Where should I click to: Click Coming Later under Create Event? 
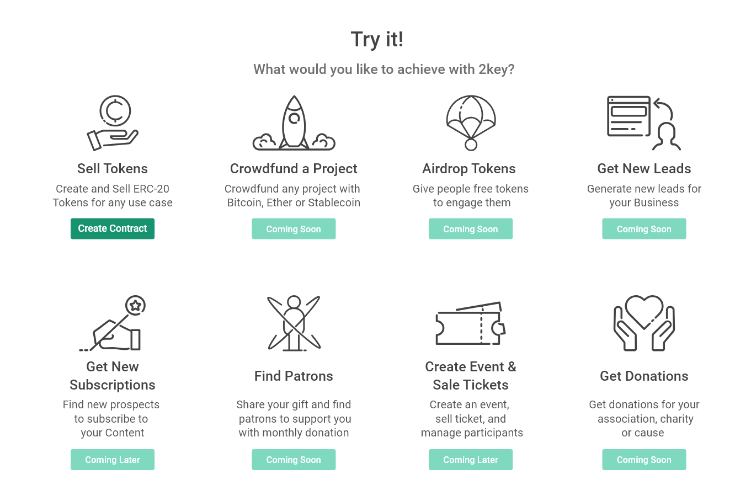click(471, 460)
